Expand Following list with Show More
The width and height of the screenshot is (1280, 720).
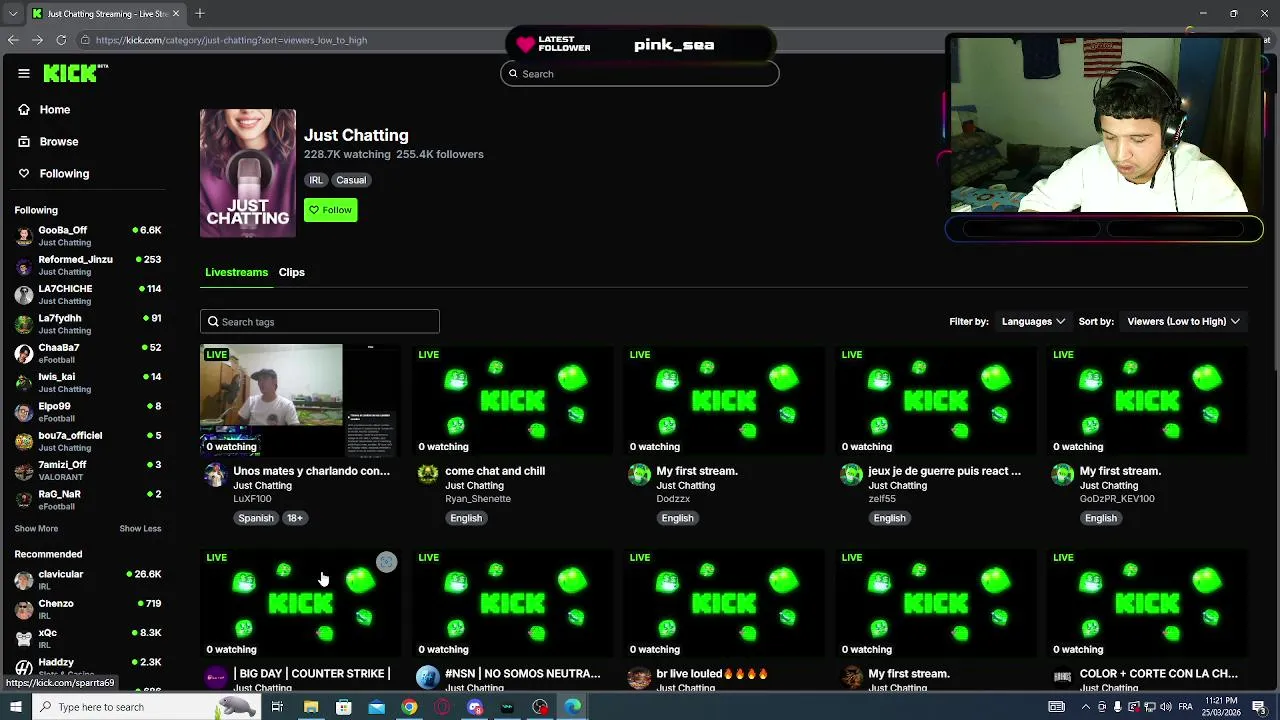tap(36, 528)
